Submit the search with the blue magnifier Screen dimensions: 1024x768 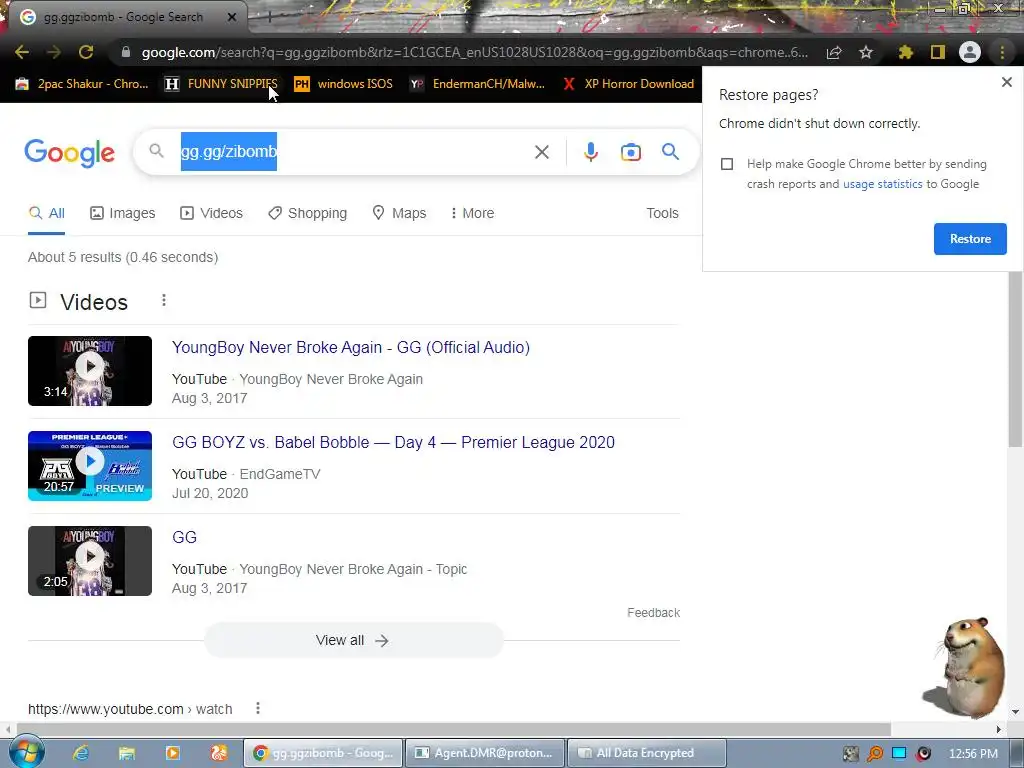click(670, 152)
